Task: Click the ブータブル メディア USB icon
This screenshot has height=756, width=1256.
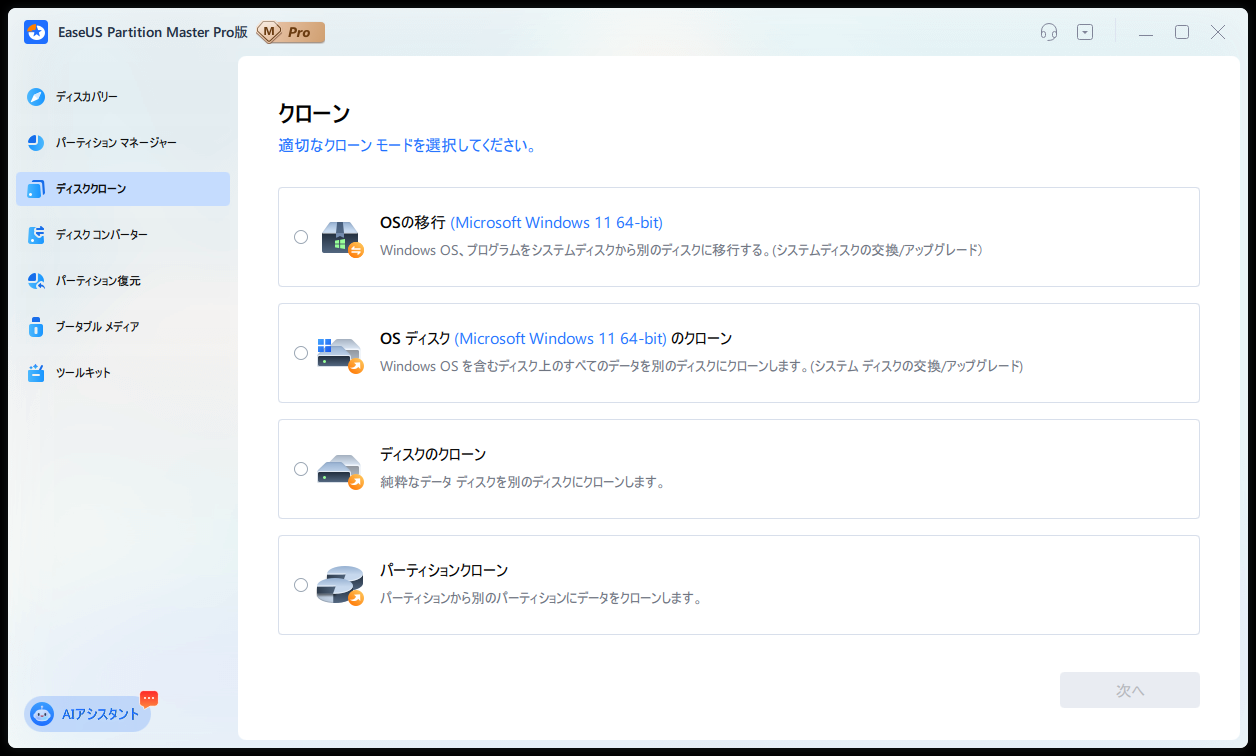Action: pos(36,327)
